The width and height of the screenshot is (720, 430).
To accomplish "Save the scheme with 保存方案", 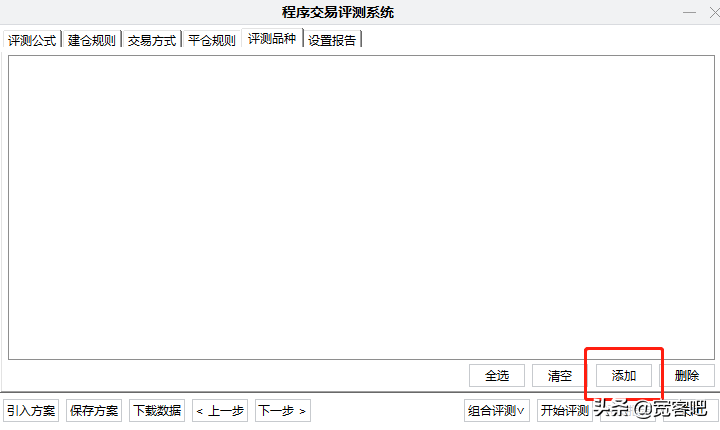I will [94, 410].
